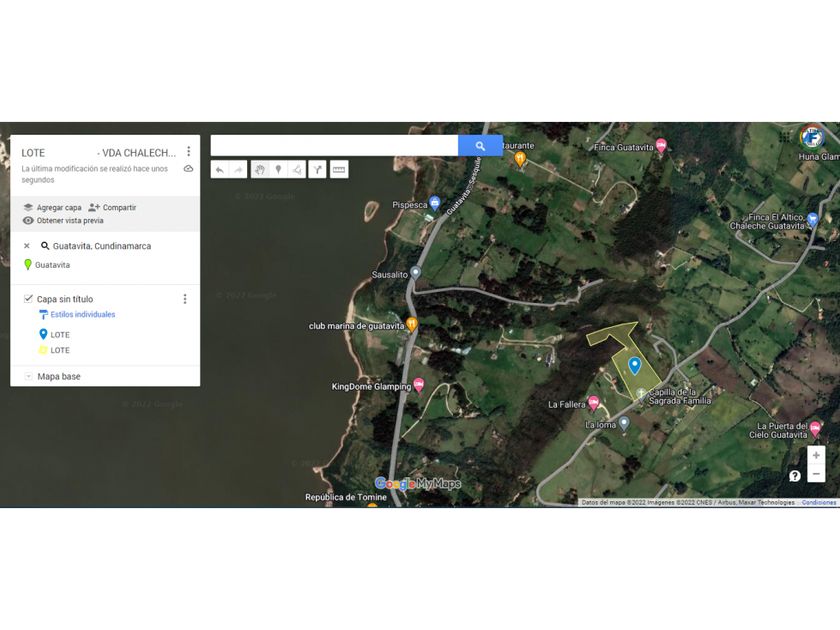This screenshot has width=840, height=630.
Task: Select the add directions tool
Action: 317,170
